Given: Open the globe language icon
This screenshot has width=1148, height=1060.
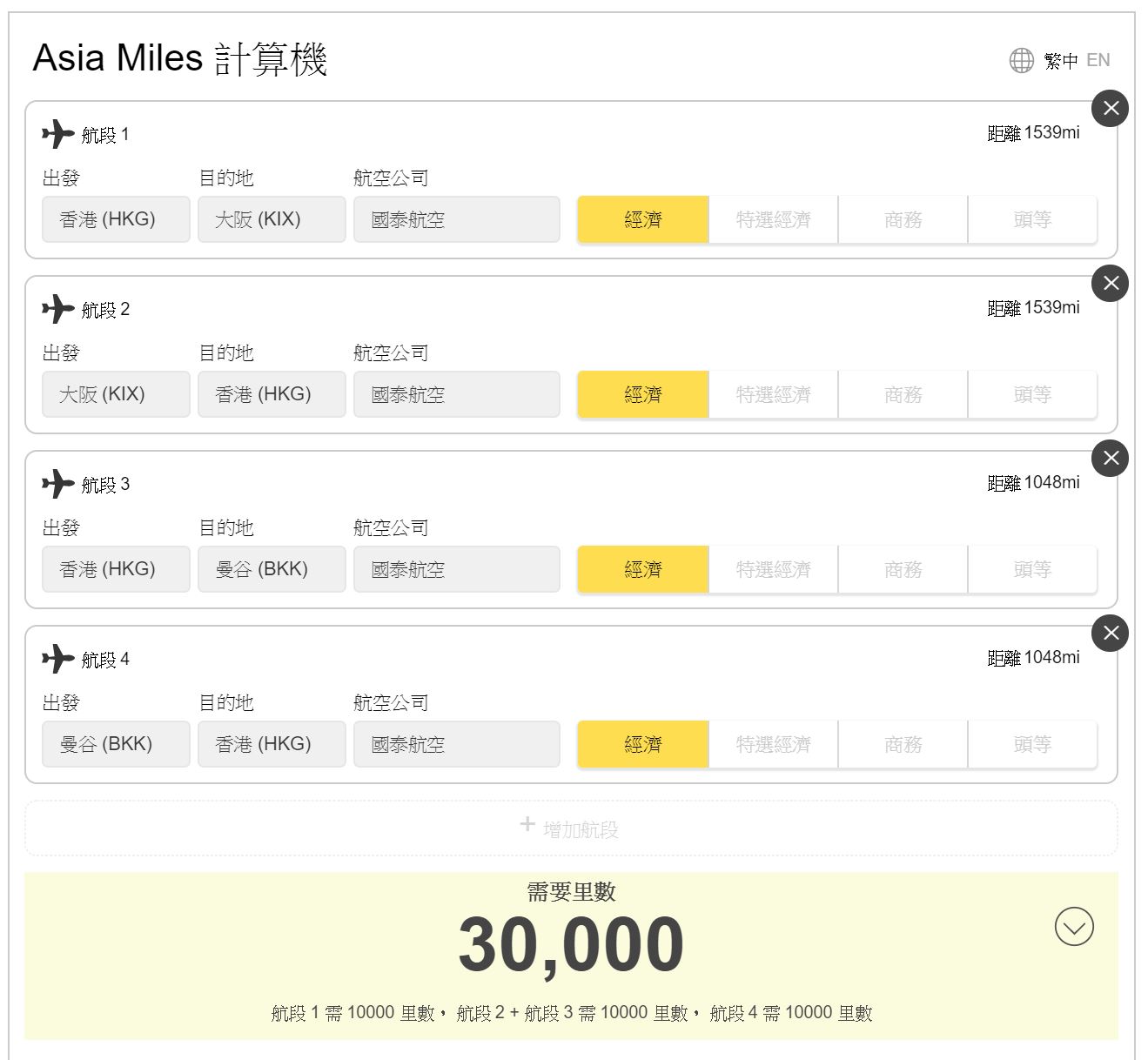Looking at the screenshot, I should point(1021,59).
